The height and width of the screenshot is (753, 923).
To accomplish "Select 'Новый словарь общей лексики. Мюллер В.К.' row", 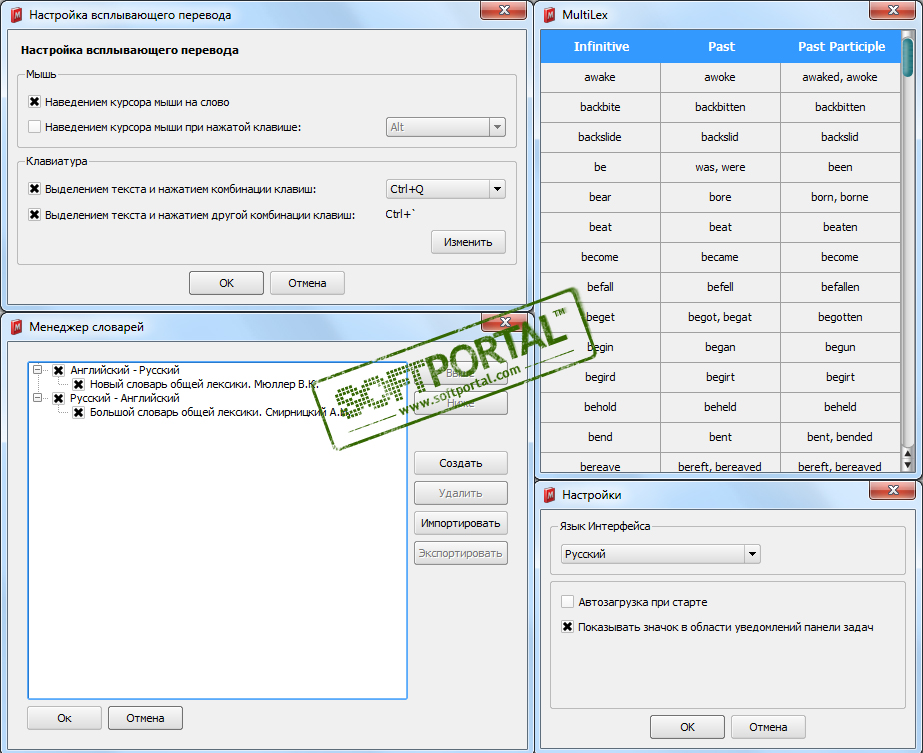I will pos(204,384).
